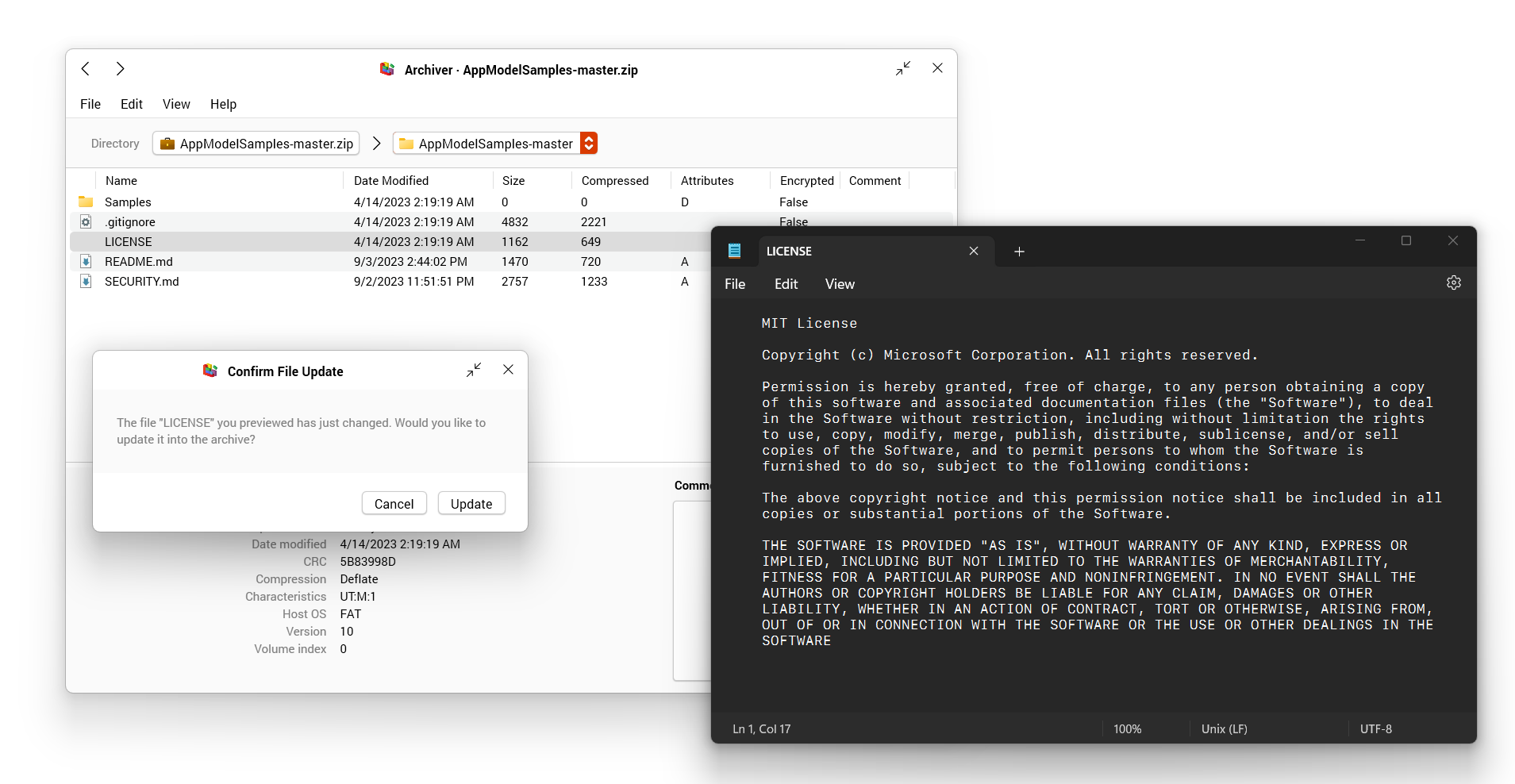Click the SECURITY.md file icon
This screenshot has width=1515, height=784.
(86, 281)
